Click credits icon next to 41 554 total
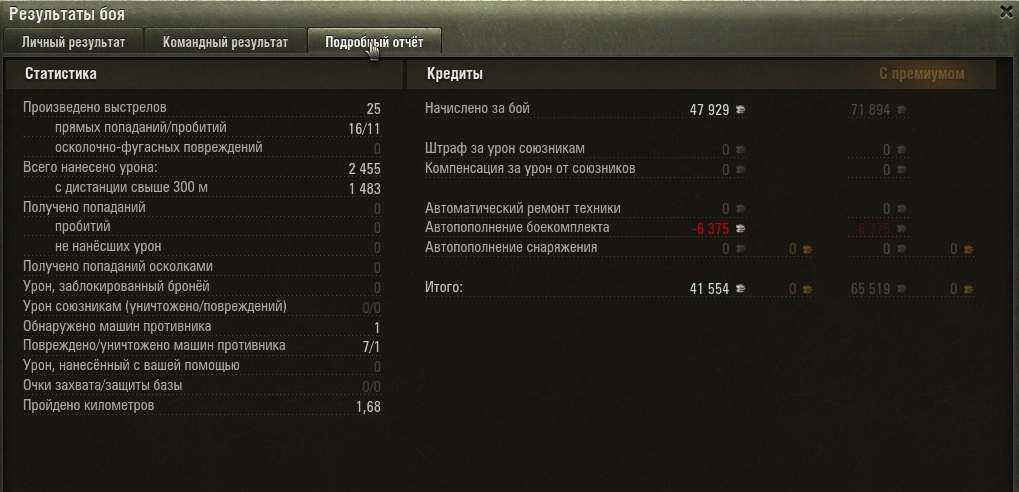This screenshot has height=492, width=1019. [x=740, y=289]
